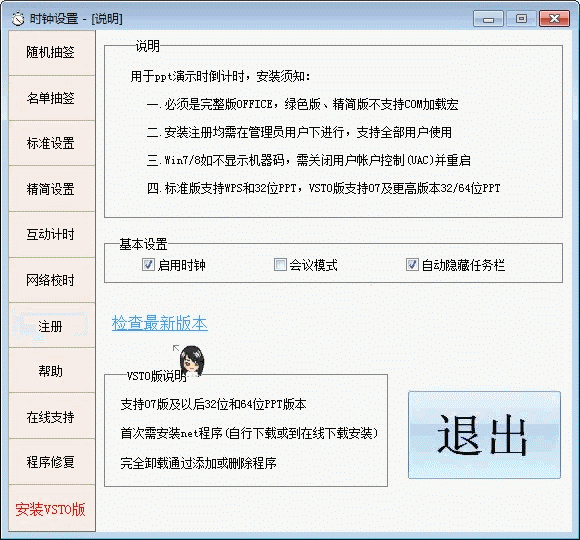Go to the 互动计时 tab
Screen dimensions: 580x540
tap(52, 234)
